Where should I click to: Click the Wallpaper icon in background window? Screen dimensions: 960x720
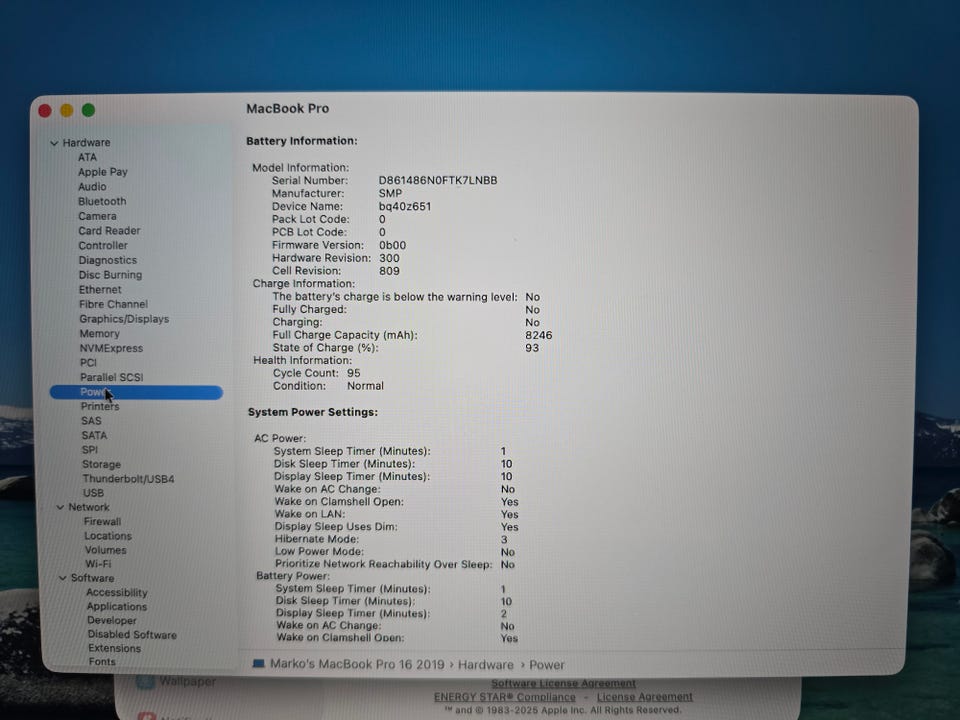(145, 681)
